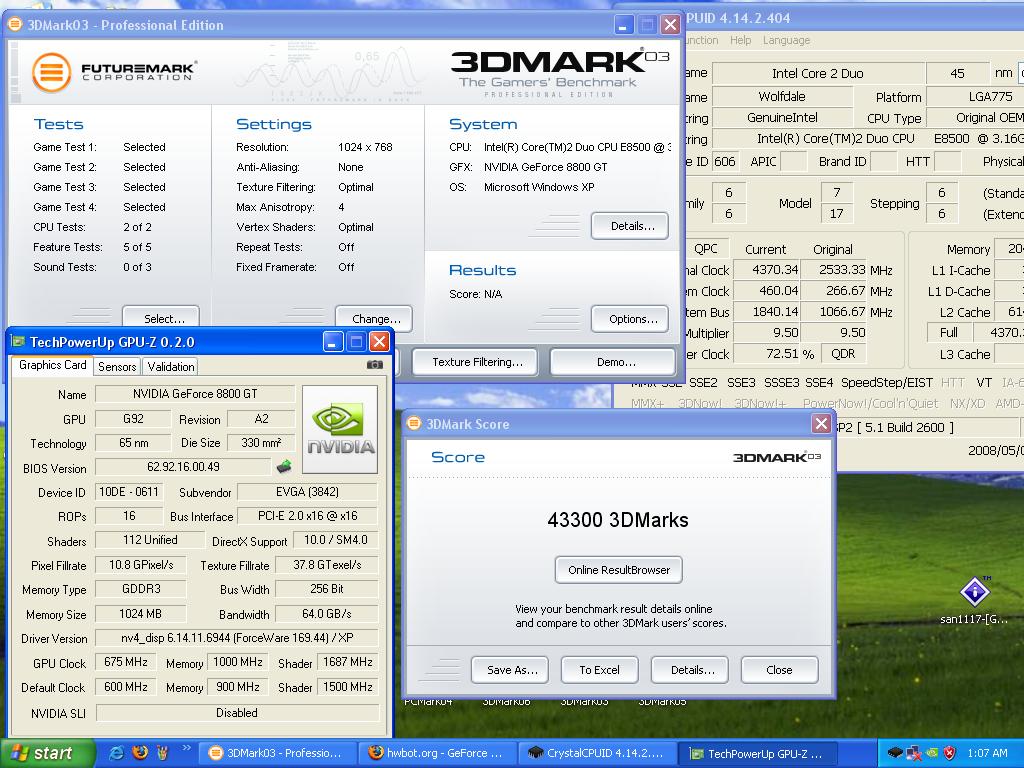Click the third Quick Launch icon

[x=163, y=753]
